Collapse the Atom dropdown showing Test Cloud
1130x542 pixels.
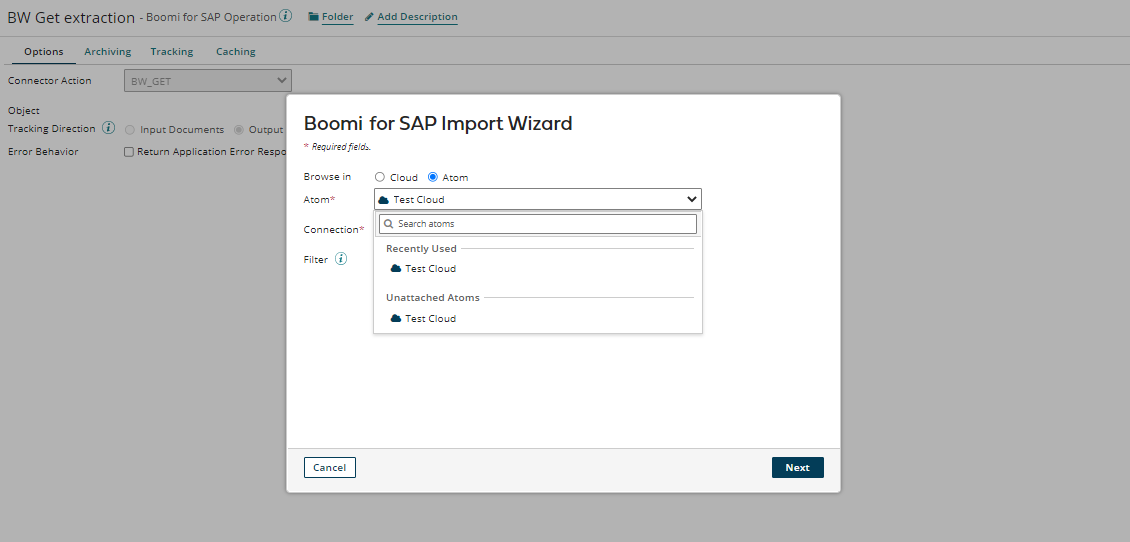point(691,199)
